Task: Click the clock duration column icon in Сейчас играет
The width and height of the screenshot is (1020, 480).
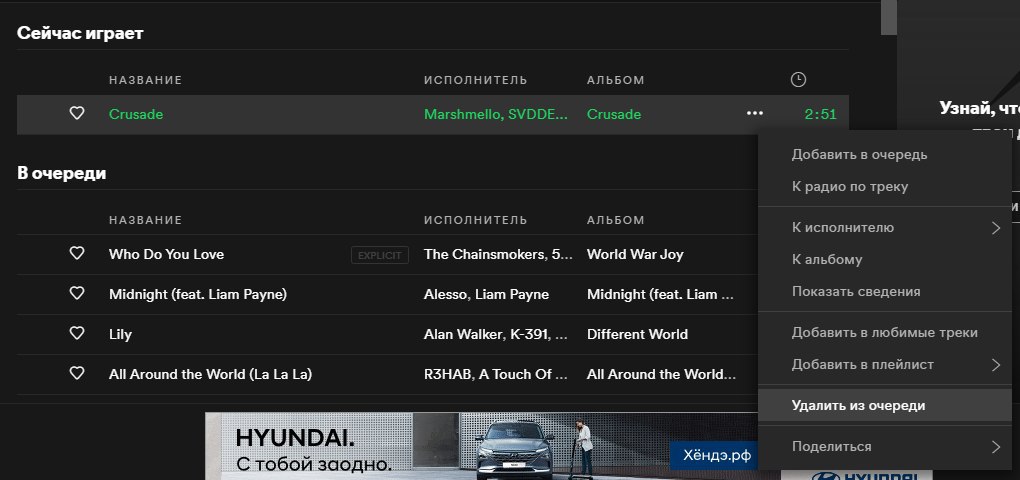Action: 798,80
